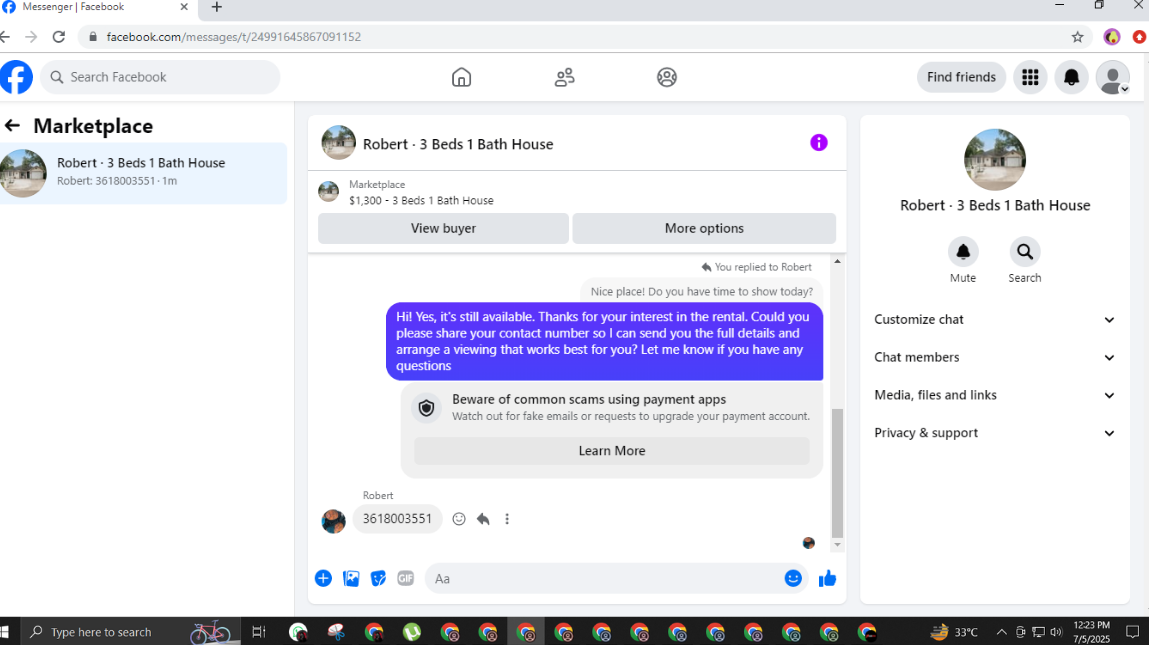React to the 3618003551 message
The height and width of the screenshot is (645, 1149).
(459, 519)
